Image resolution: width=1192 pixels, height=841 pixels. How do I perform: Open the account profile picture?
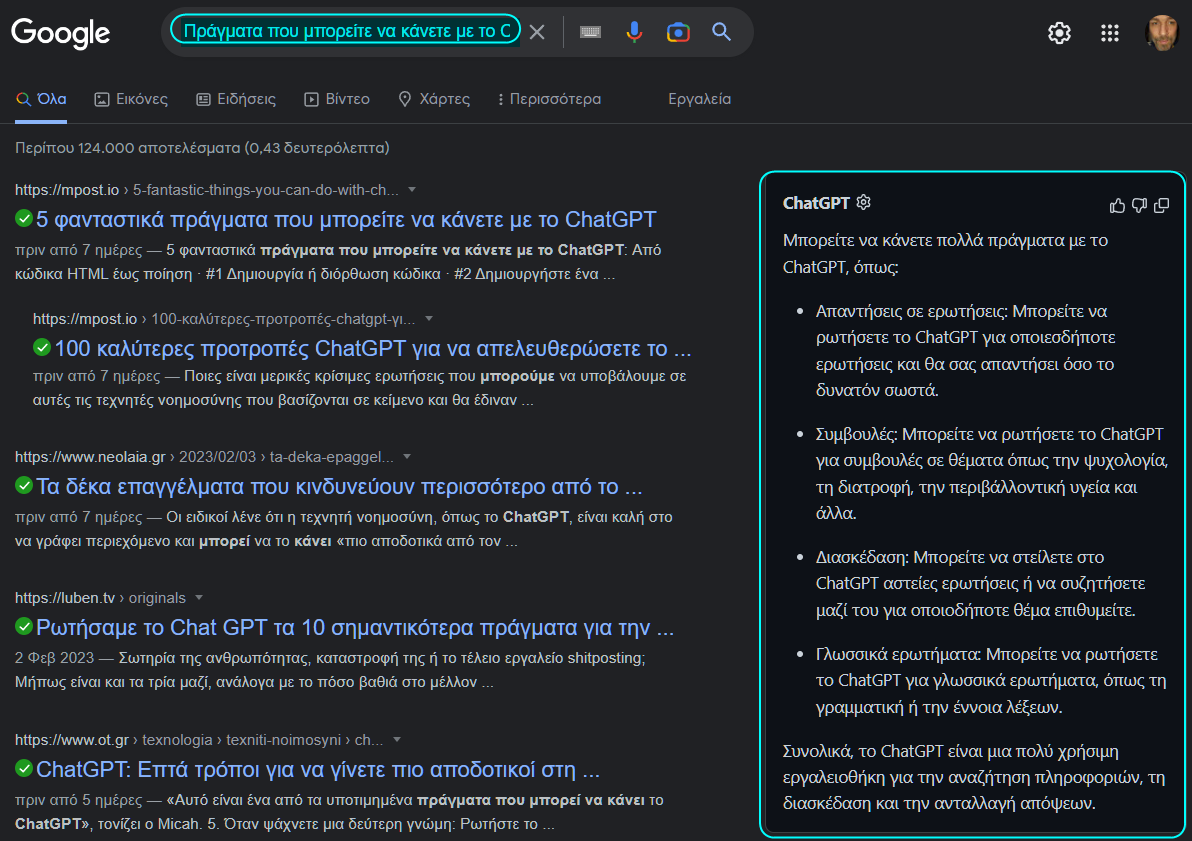point(1162,33)
